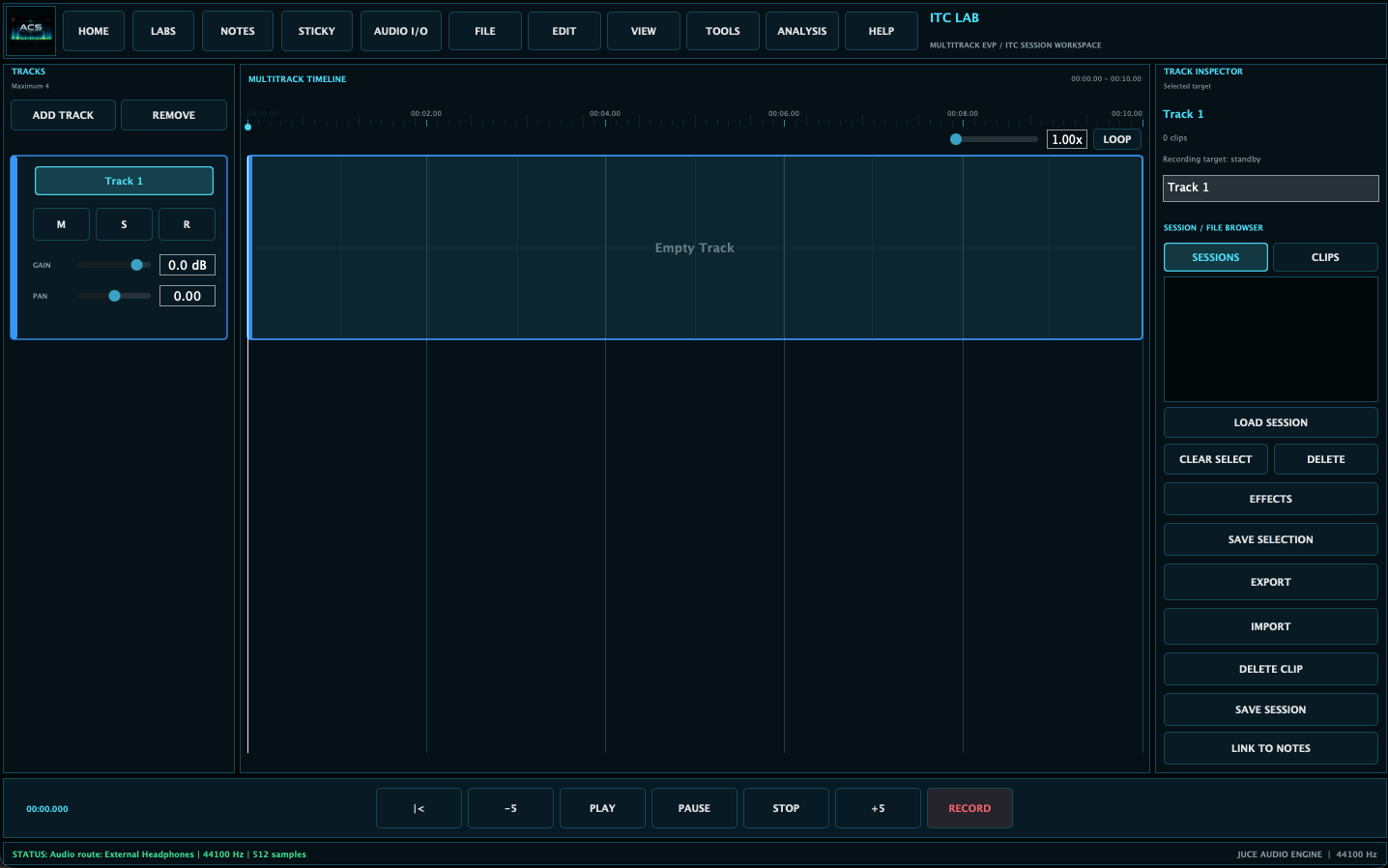Mute Track 1 with M button
This screenshot has width=1388, height=868.
61,224
